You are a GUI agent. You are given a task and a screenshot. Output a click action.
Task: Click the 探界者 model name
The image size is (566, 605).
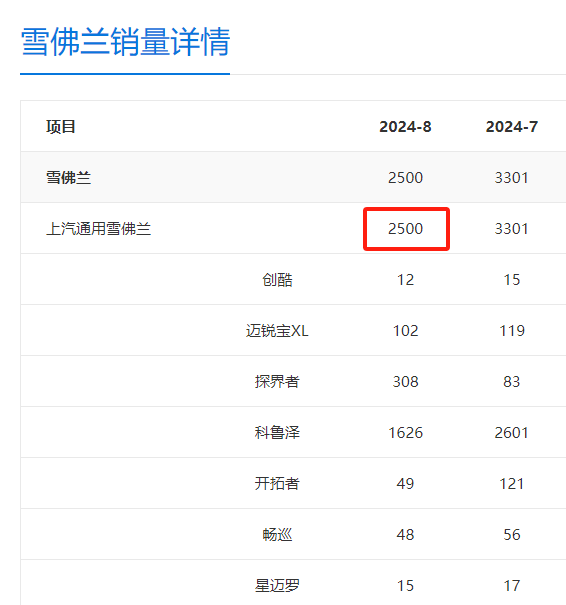[x=277, y=382]
